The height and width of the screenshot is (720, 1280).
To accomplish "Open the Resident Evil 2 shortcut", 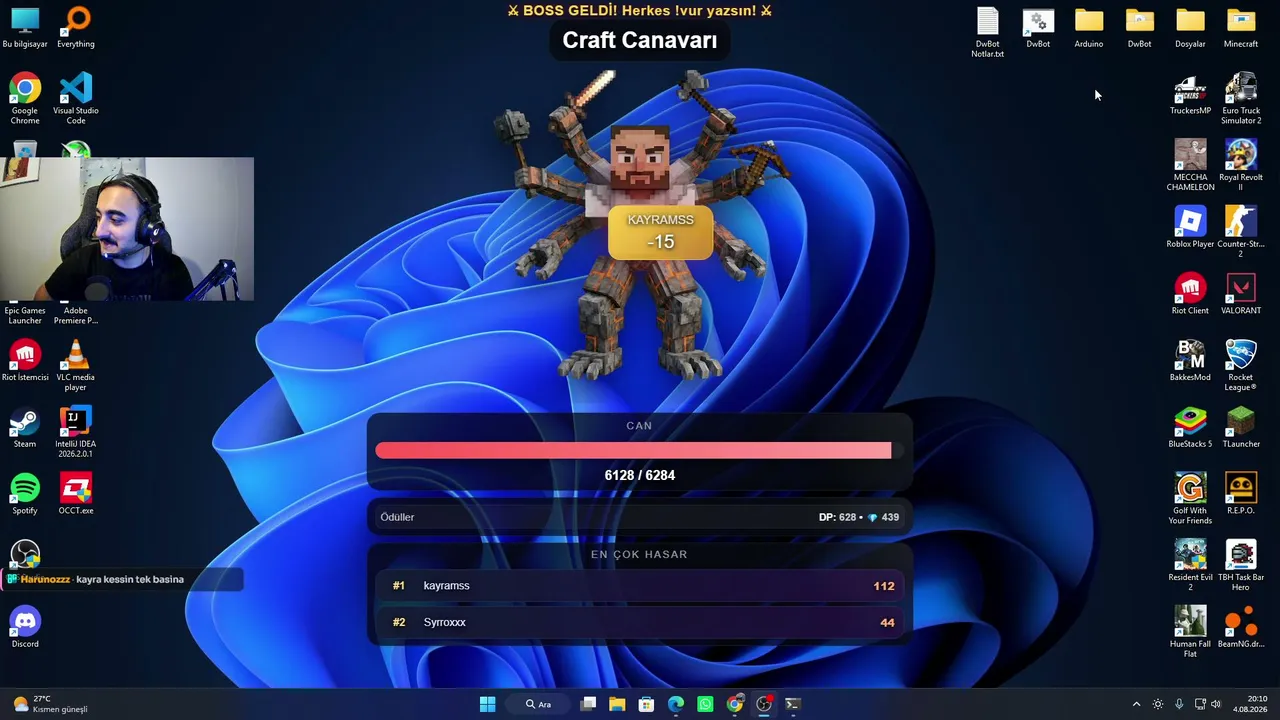I will tap(1190, 565).
